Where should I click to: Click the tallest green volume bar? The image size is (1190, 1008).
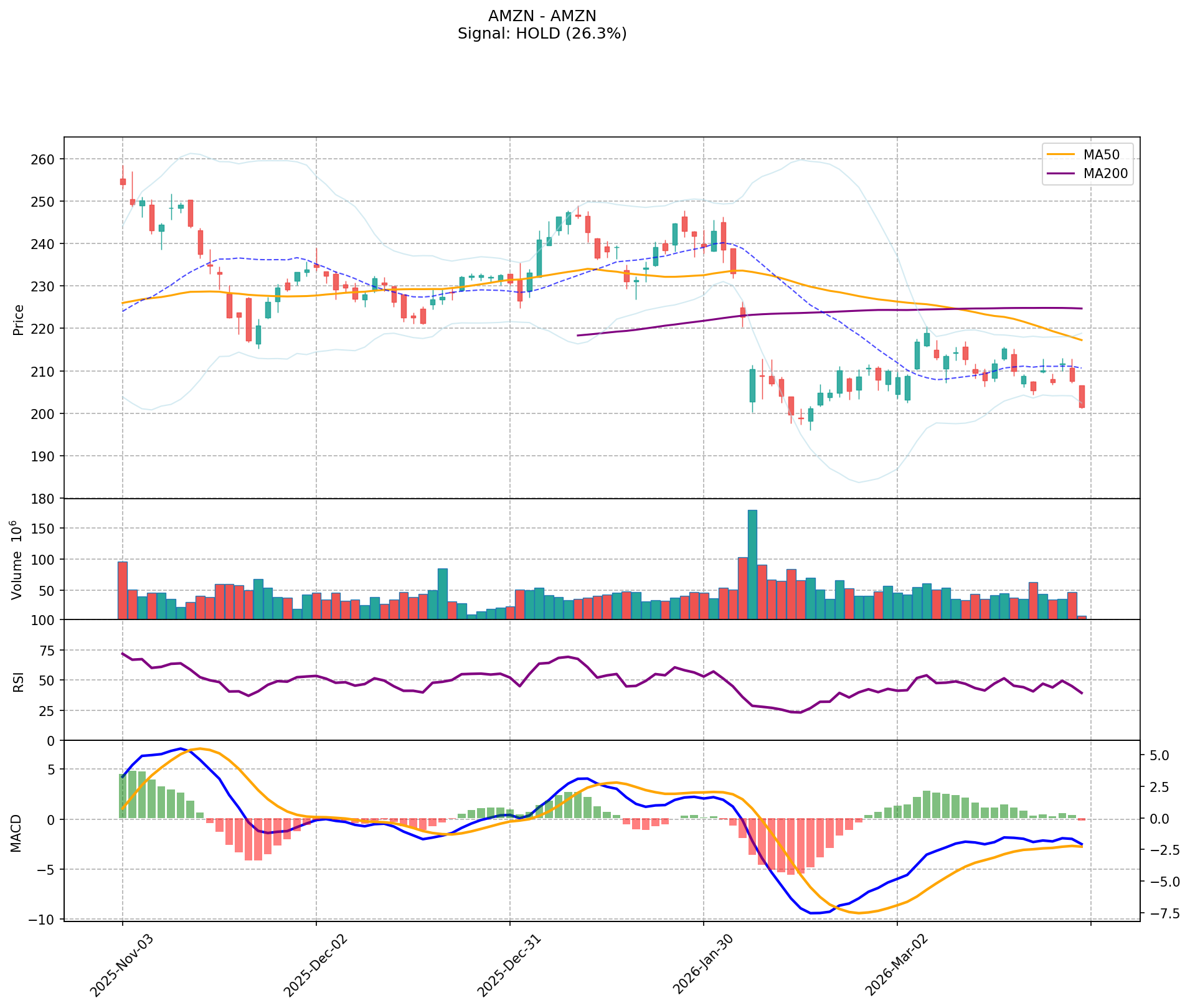[752, 564]
